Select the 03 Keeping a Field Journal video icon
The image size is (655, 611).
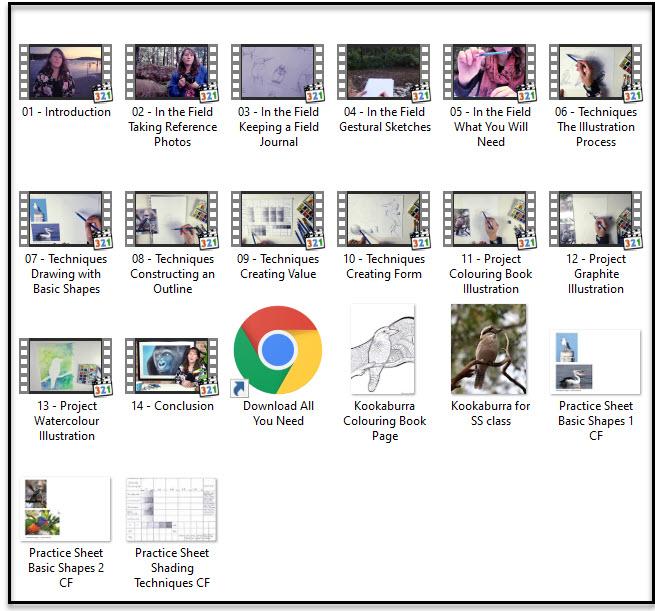[278, 72]
